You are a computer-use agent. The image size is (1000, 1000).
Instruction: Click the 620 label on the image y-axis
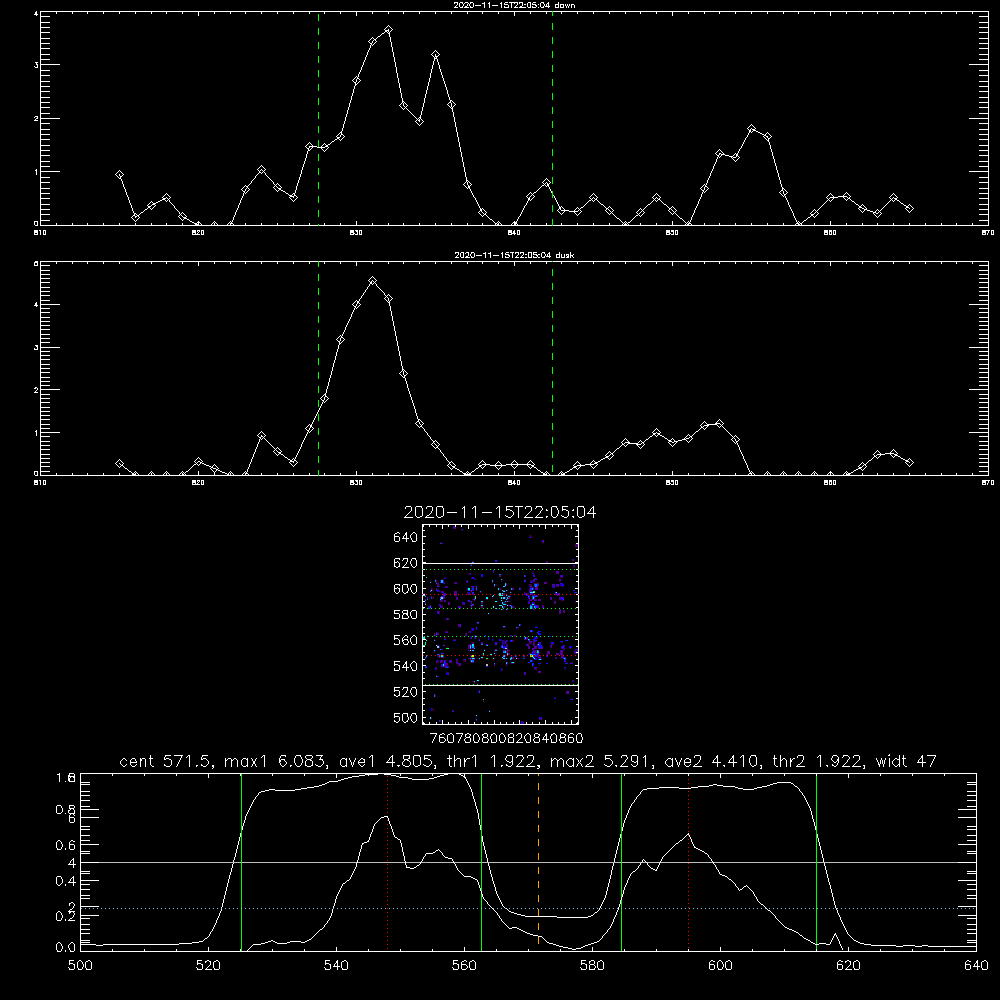406,563
